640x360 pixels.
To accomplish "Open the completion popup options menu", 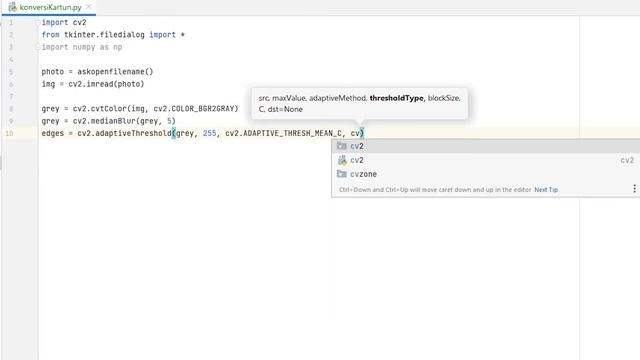I will click(x=634, y=189).
